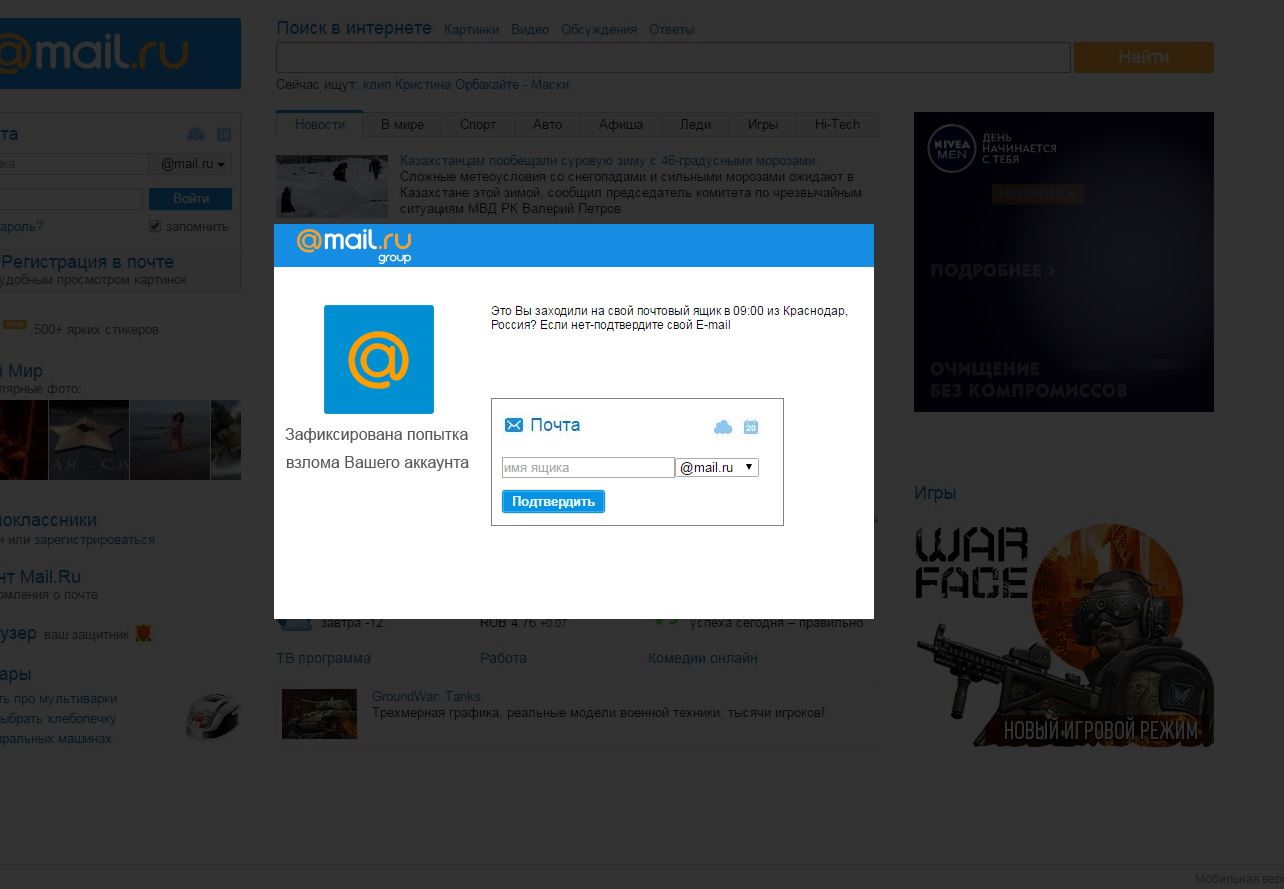Click the Подтвердить button
This screenshot has height=889, width=1284.
[553, 501]
